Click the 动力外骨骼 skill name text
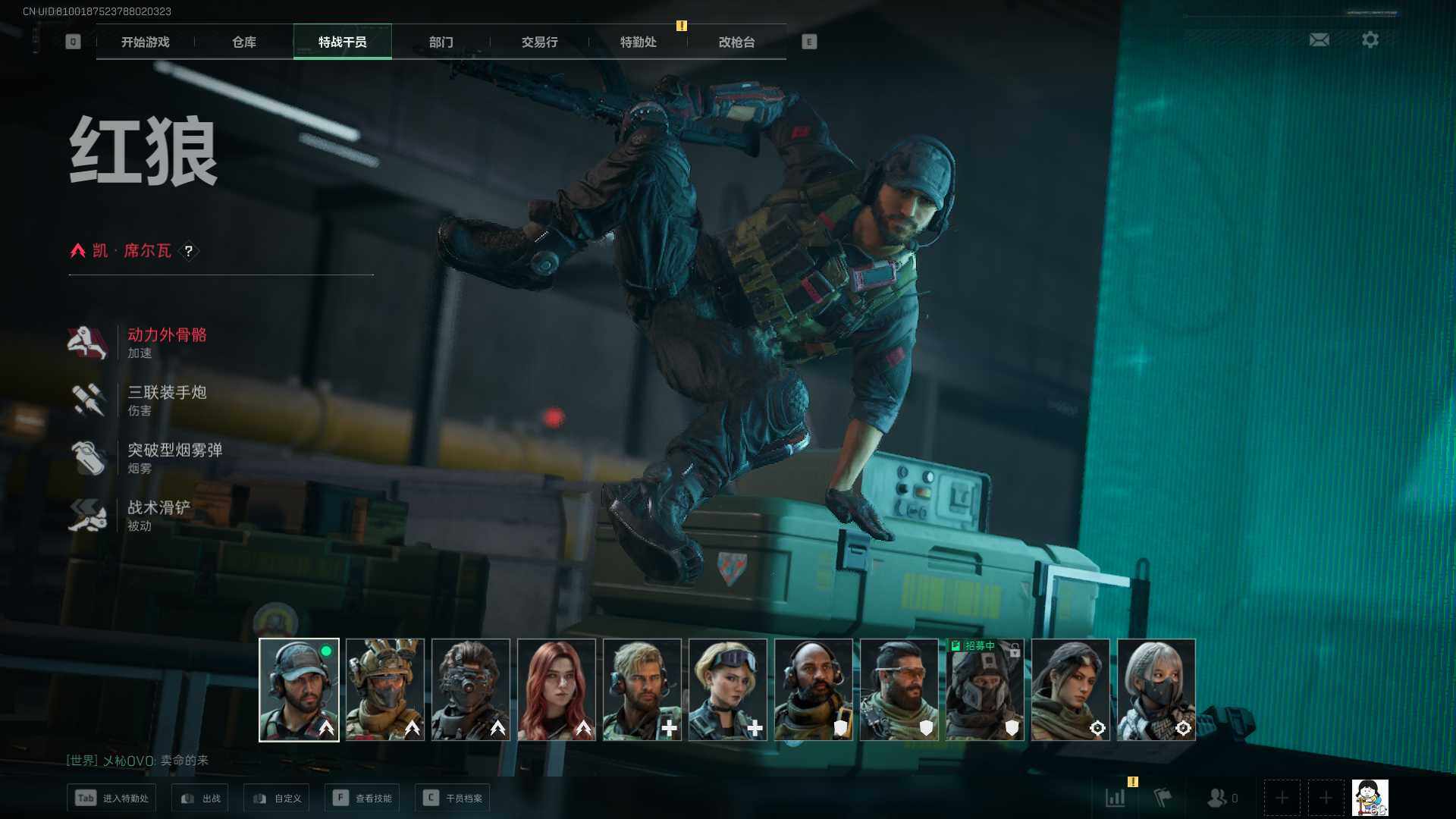1456x819 pixels. (167, 334)
